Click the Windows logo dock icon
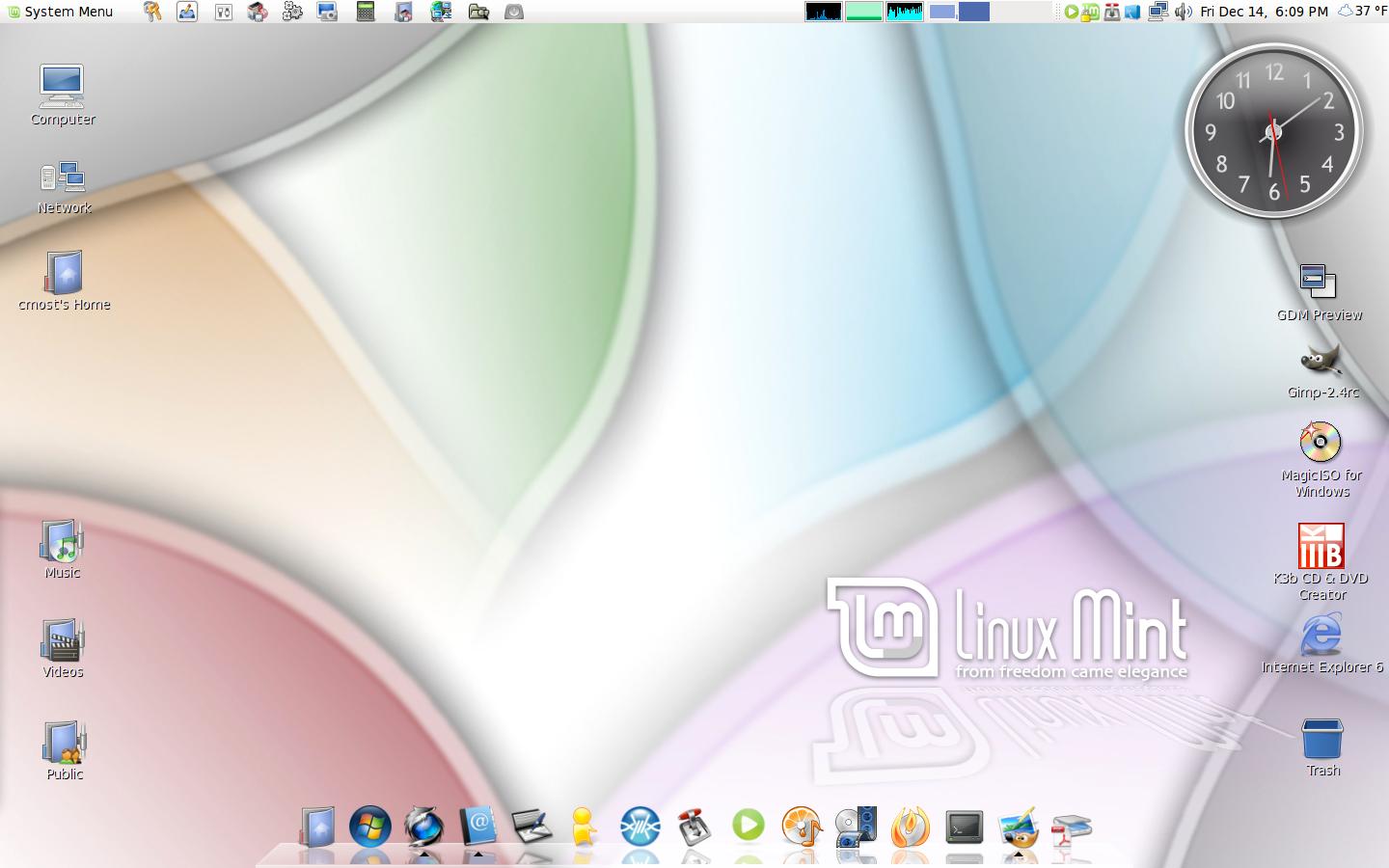The height and width of the screenshot is (868, 1389). coord(370,827)
